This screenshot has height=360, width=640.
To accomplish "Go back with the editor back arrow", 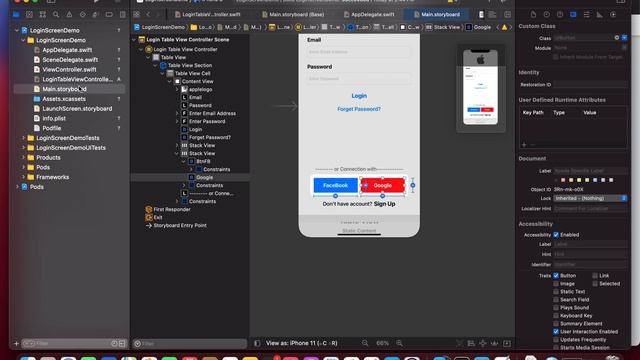I will pos(148,14).
